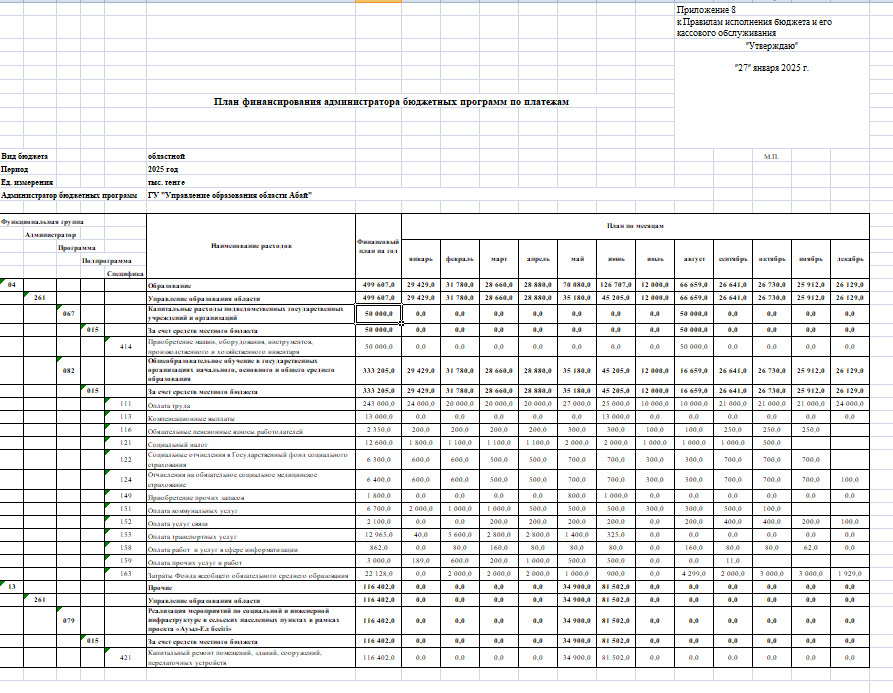Screen dimensions: 893x693
Task: Select the program code cell 082
Action: (68, 368)
